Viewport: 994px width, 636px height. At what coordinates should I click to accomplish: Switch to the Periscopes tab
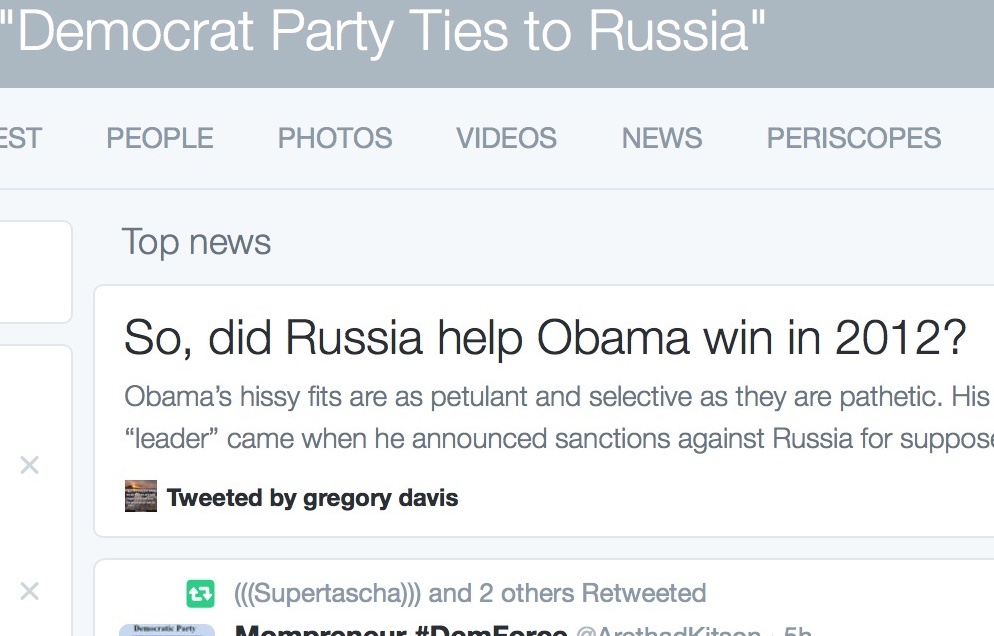(854, 138)
